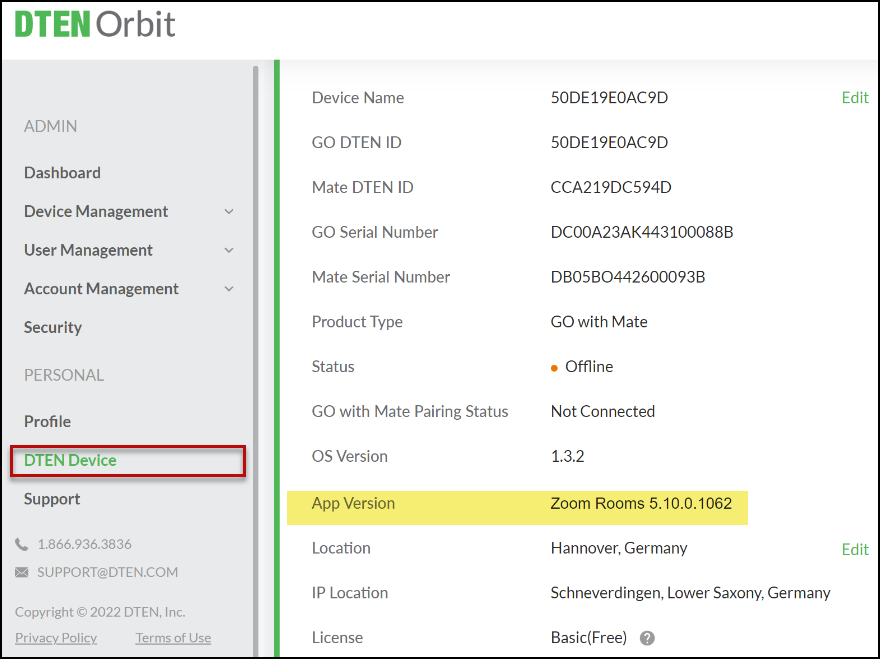Click the support phone number 1.866.936.3836
This screenshot has width=880, height=659.
coord(84,544)
